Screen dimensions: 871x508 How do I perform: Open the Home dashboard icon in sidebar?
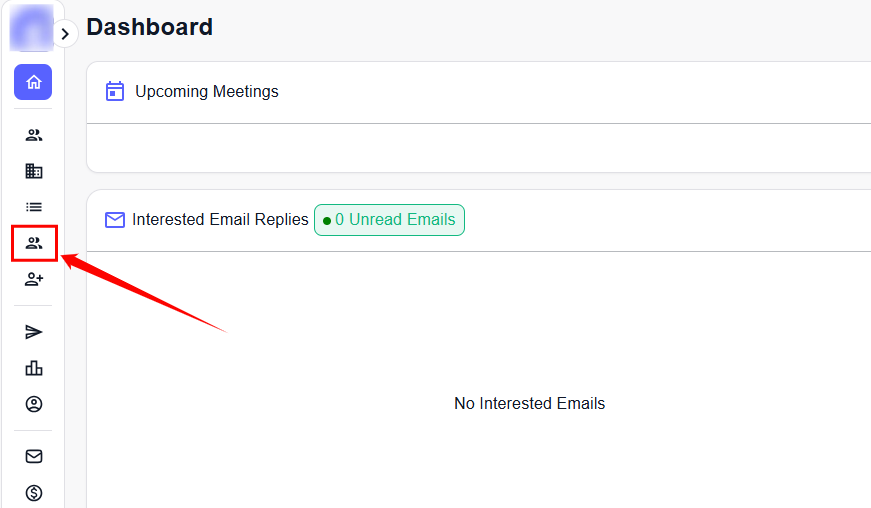[33, 82]
